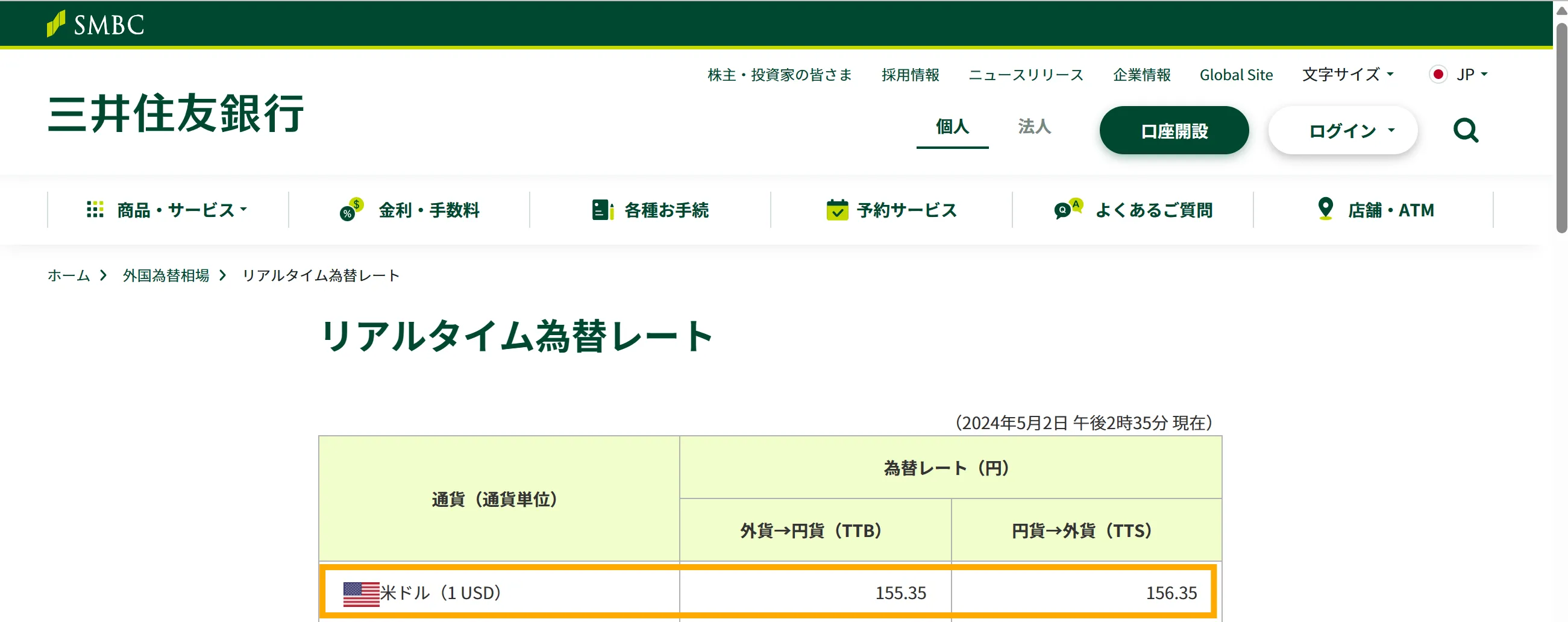Click the Japan flag language icon
This screenshot has height=622, width=1568.
tap(1438, 74)
